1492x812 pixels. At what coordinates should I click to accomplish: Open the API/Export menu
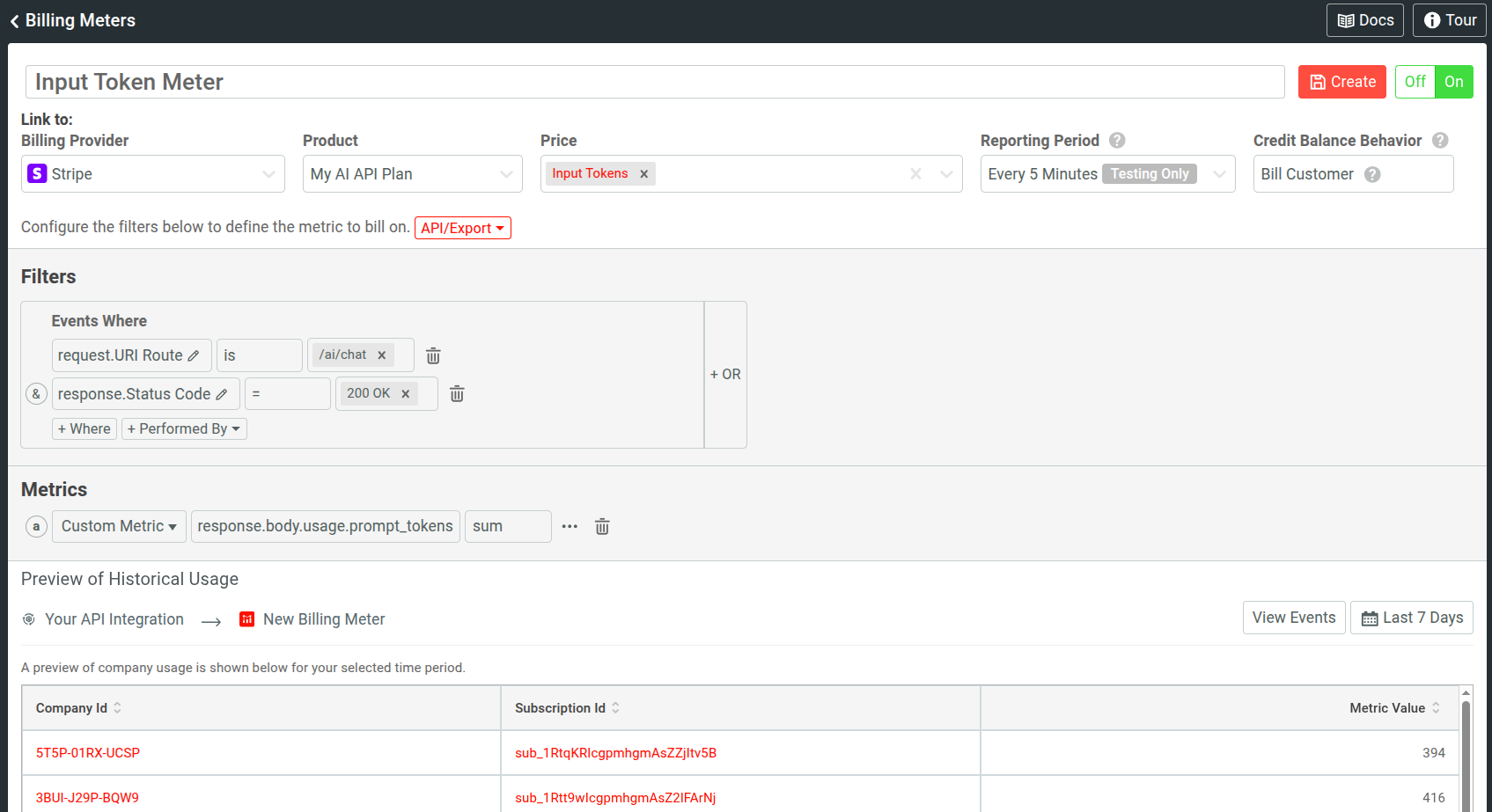click(x=462, y=228)
